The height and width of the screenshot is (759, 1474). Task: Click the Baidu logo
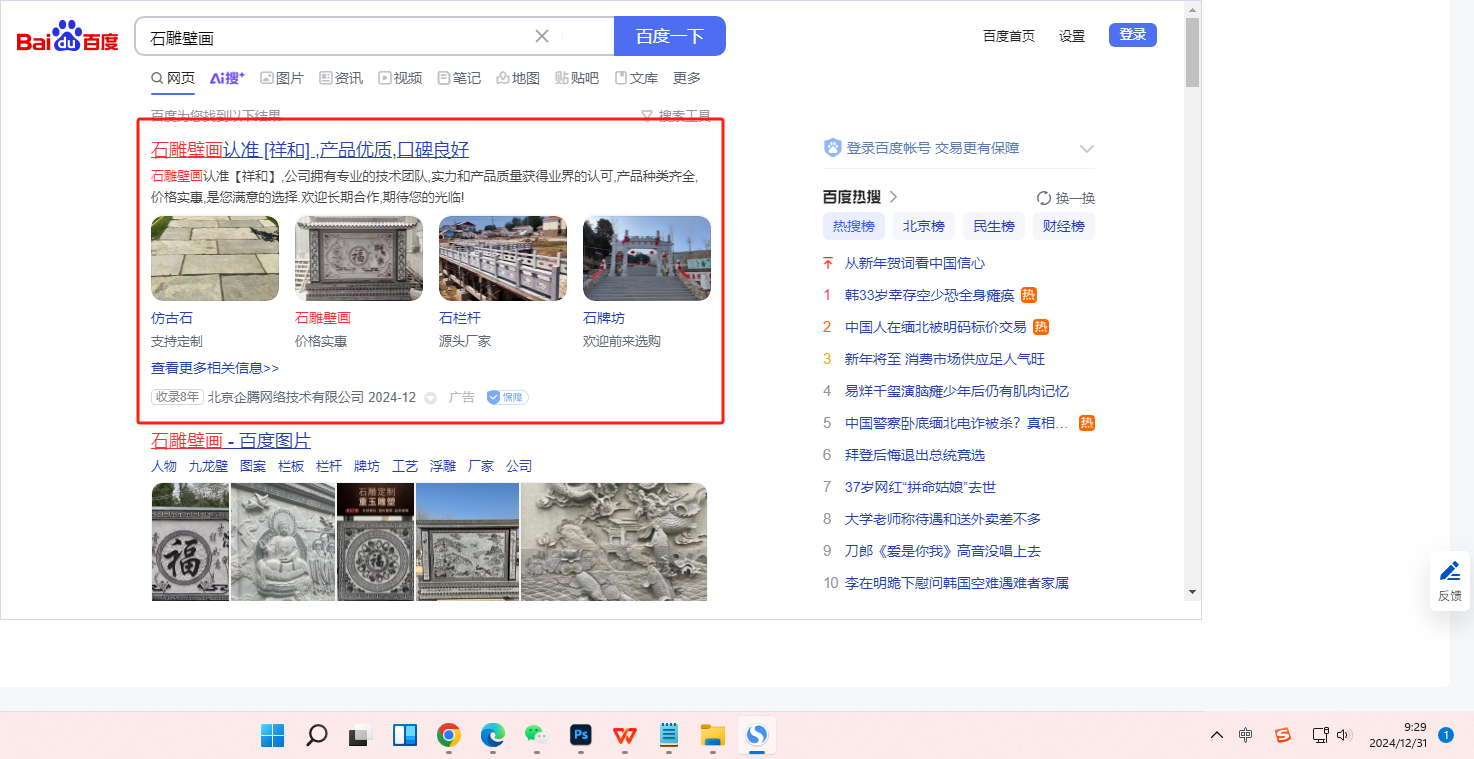tap(67, 37)
